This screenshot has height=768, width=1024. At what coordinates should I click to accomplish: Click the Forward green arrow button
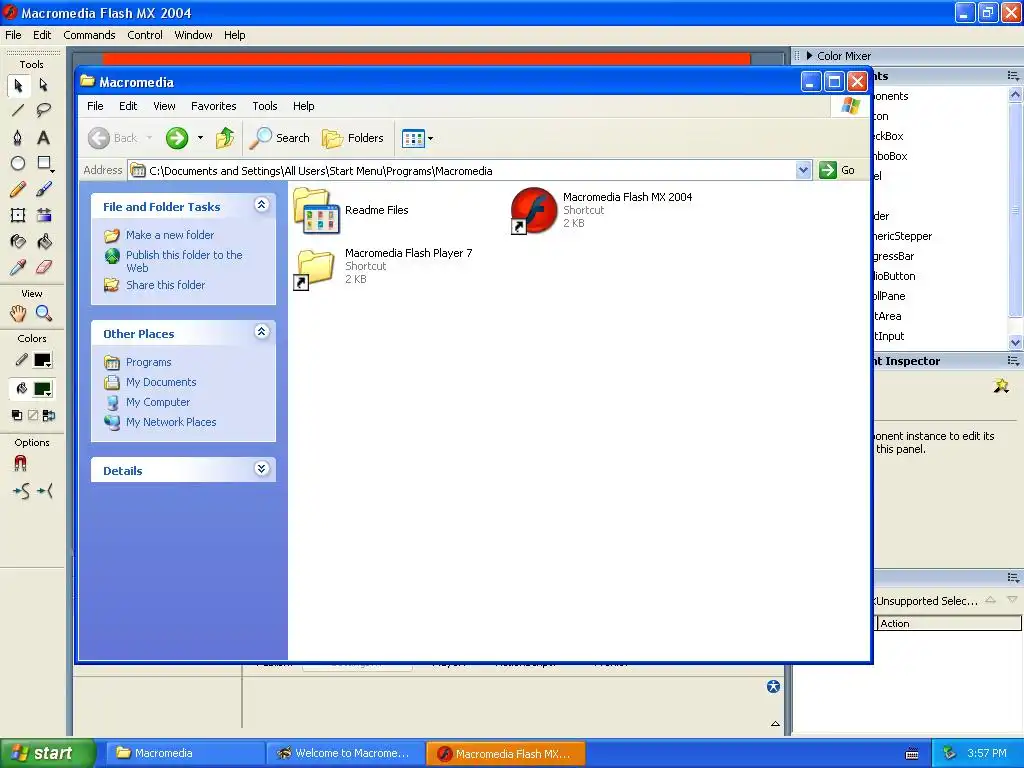176,138
